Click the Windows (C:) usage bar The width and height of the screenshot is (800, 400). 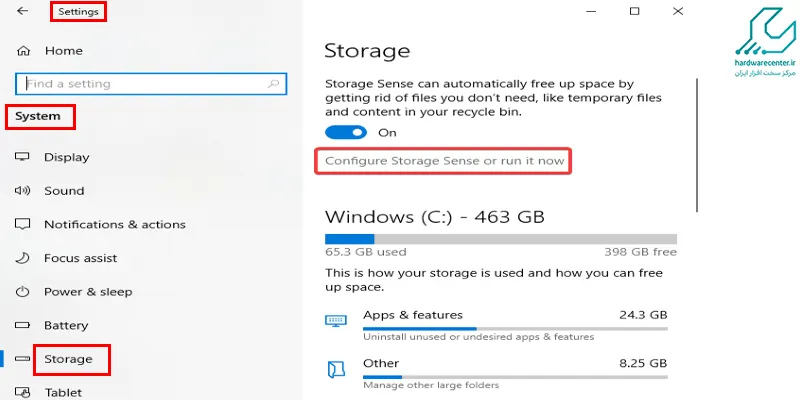(x=501, y=239)
